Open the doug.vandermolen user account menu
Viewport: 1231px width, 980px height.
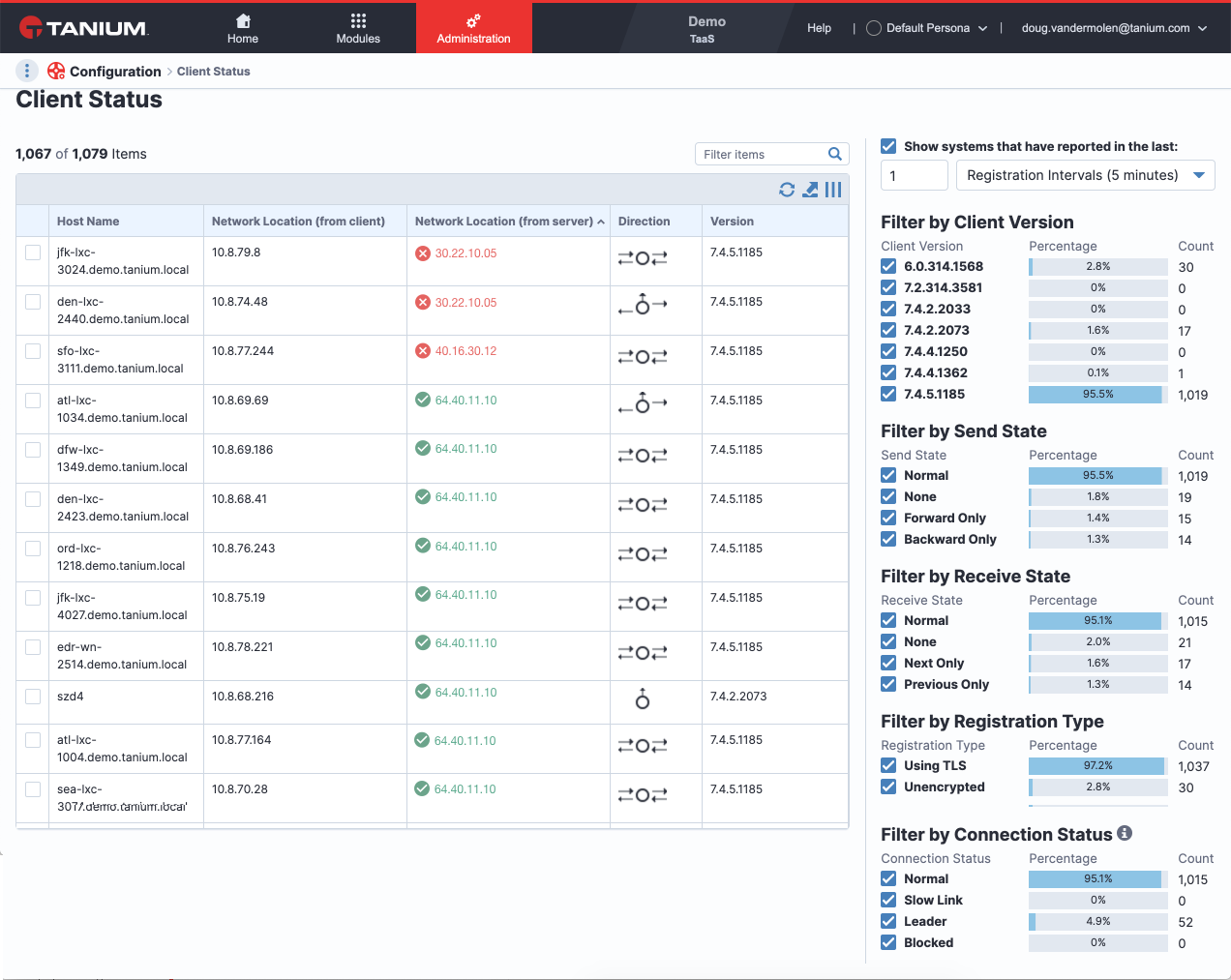(x=1114, y=28)
